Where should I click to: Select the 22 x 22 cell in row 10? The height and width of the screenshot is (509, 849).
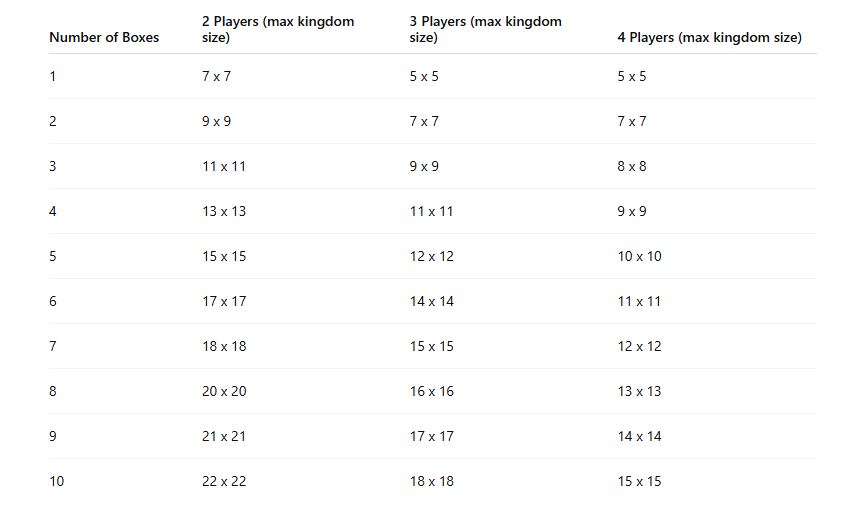pyautogui.click(x=224, y=481)
